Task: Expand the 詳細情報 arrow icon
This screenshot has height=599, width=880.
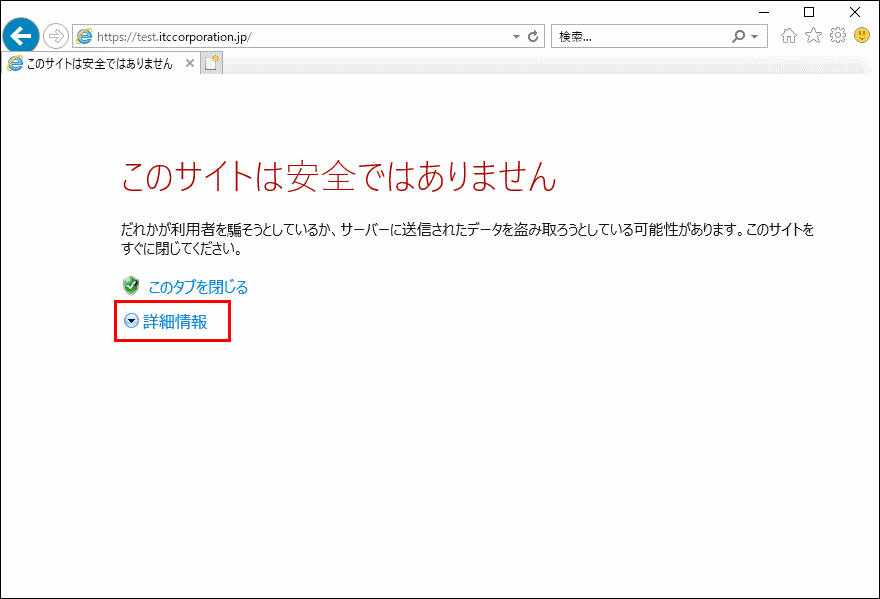Action: point(131,321)
